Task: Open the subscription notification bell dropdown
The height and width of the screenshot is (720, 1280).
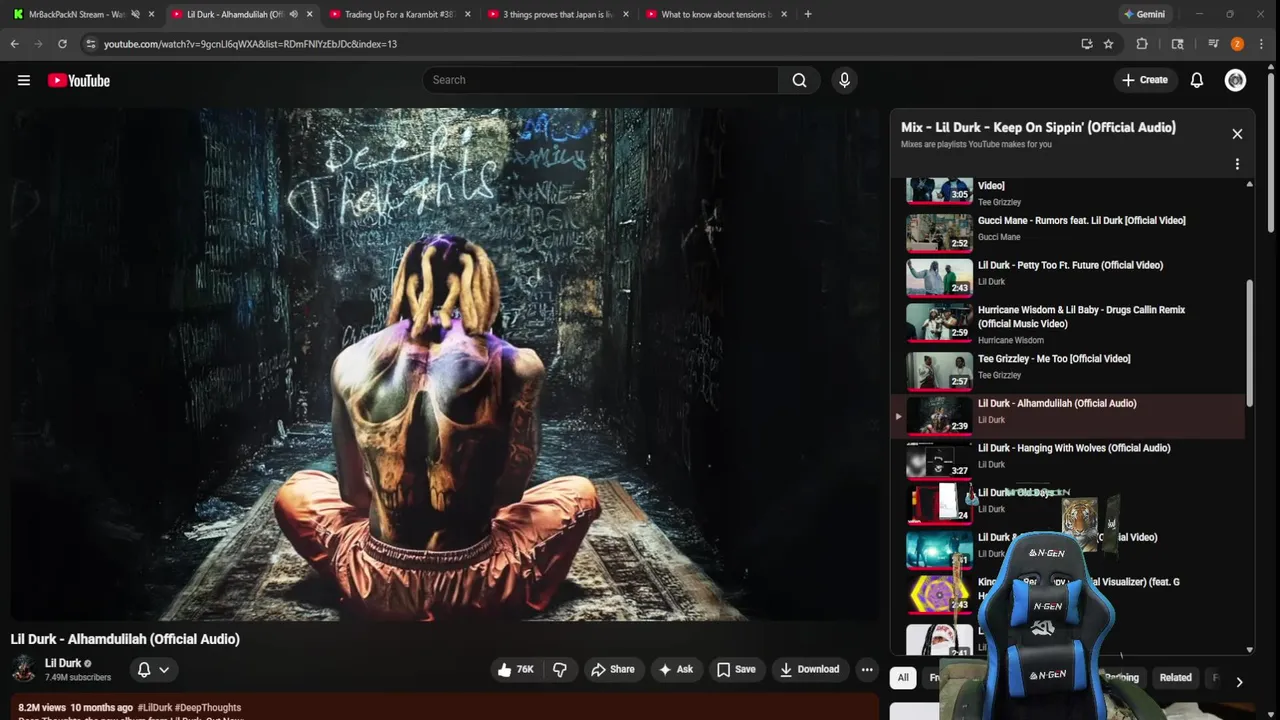Action: click(153, 669)
